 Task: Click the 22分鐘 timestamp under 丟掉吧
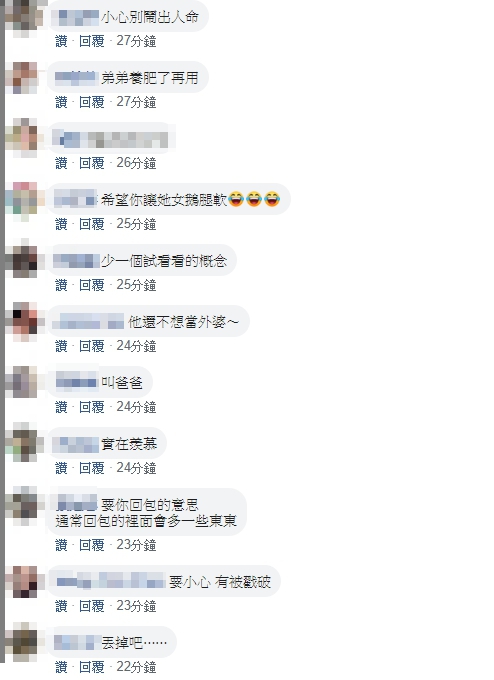136,667
